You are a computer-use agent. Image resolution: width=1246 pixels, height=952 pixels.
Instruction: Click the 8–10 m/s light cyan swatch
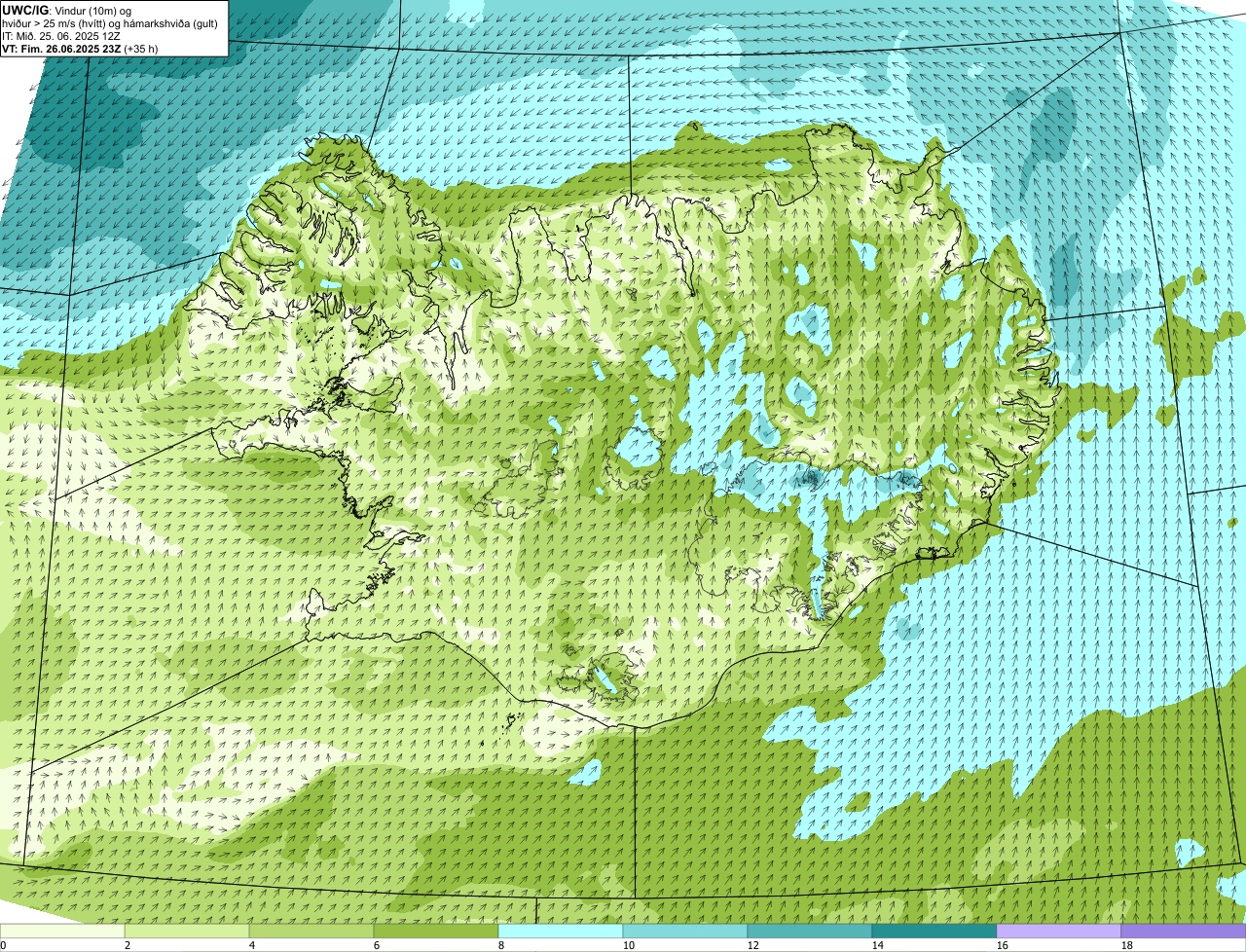[561, 932]
